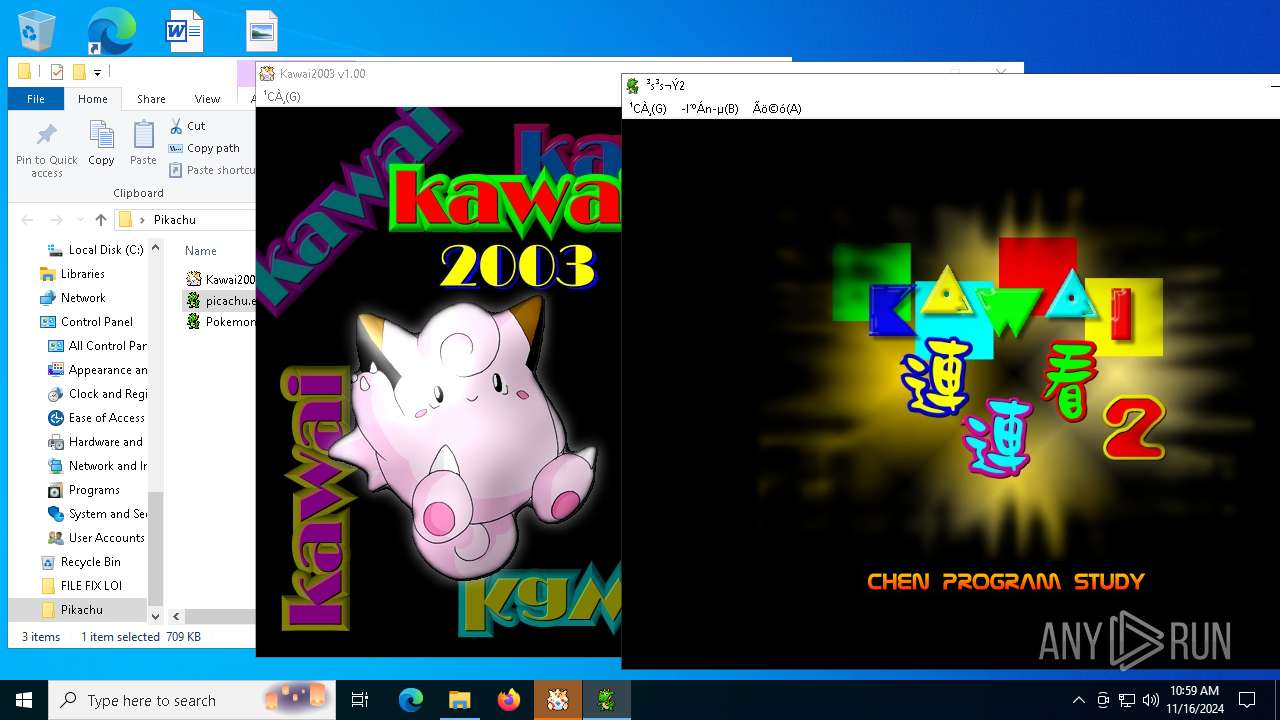Select Recycle Bin in the navigation pane
The height and width of the screenshot is (720, 1280).
click(80, 562)
